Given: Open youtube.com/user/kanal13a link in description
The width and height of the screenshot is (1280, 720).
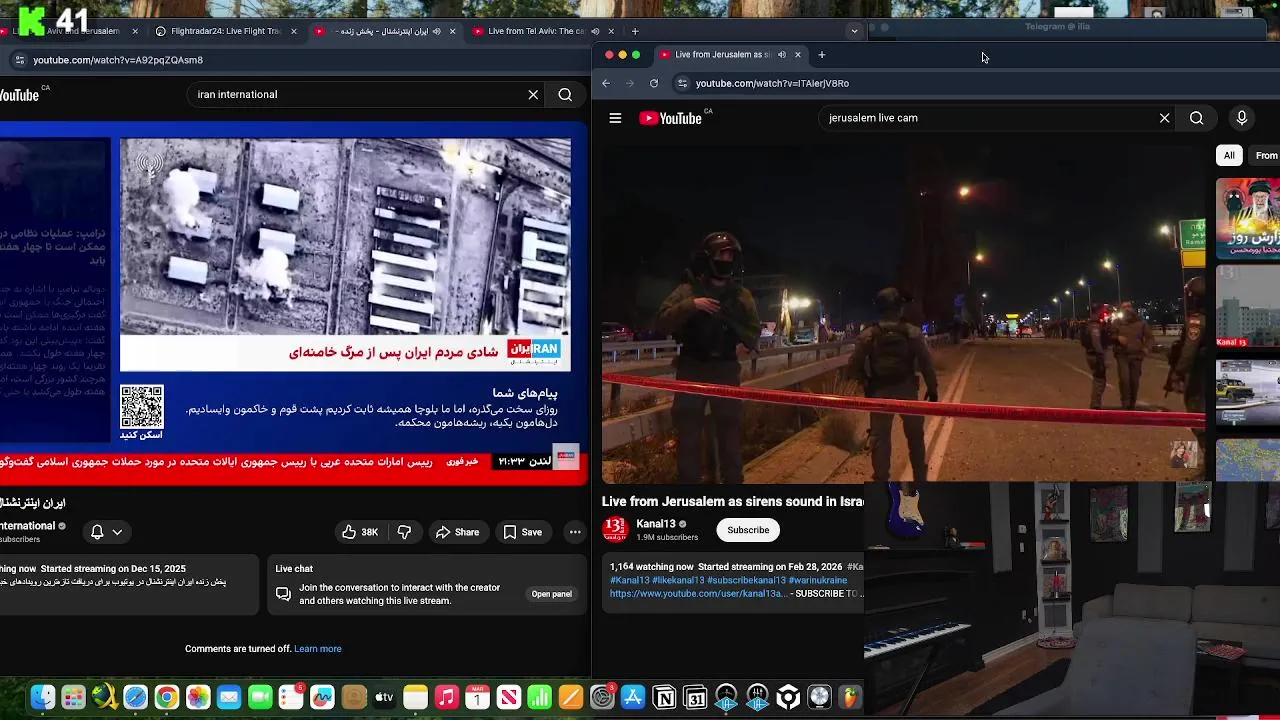Looking at the screenshot, I should pos(698,593).
